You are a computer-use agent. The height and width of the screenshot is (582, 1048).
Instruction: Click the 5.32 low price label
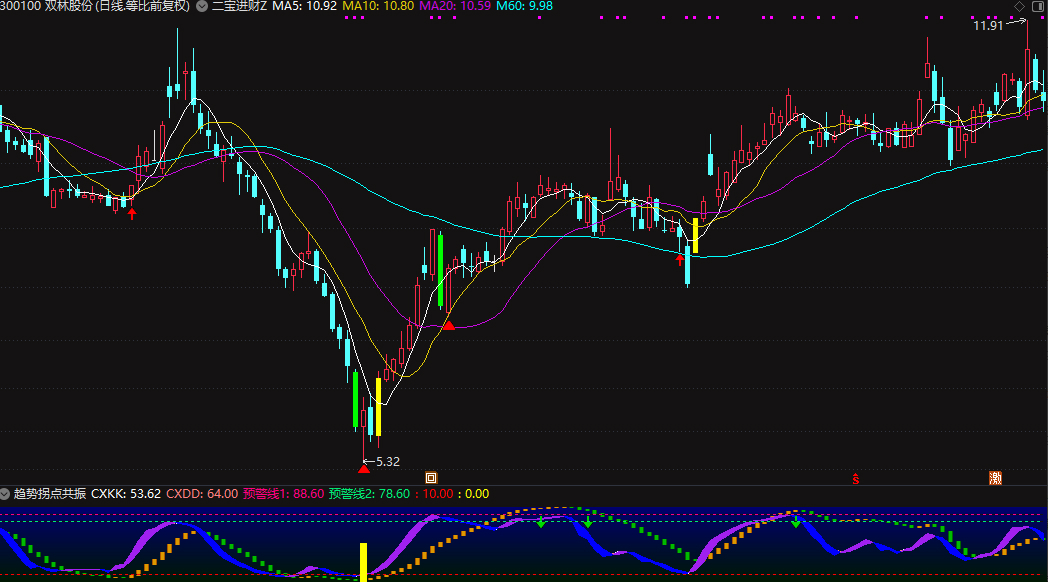pos(388,462)
